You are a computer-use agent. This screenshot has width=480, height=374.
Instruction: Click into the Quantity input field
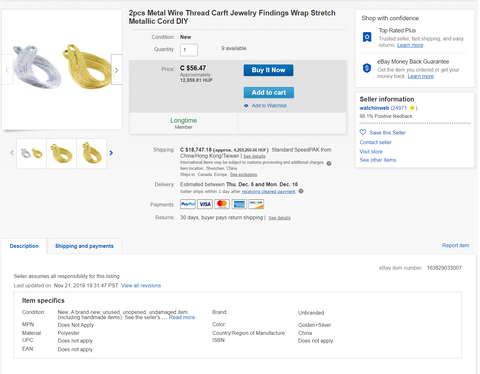189,50
